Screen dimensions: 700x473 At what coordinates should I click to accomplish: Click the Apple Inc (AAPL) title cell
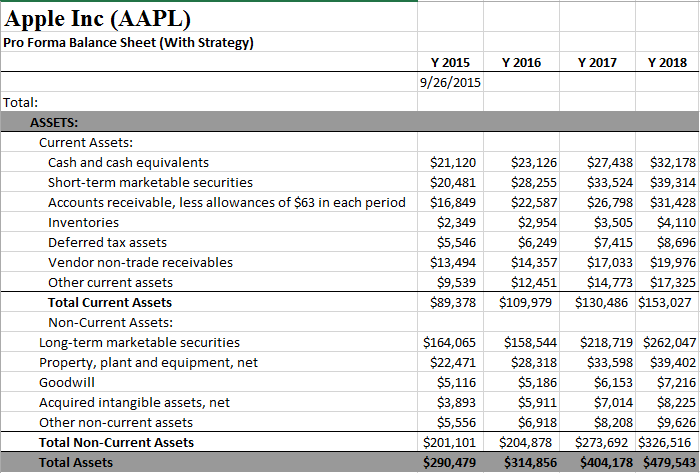97,18
